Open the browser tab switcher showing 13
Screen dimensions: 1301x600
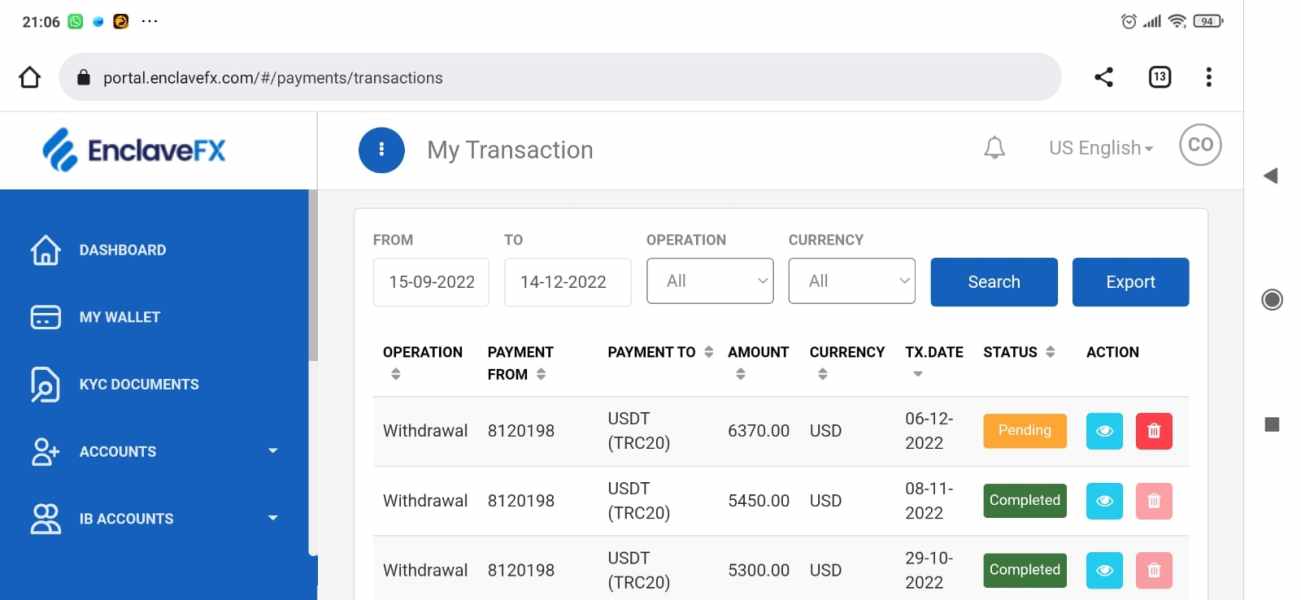point(1159,77)
